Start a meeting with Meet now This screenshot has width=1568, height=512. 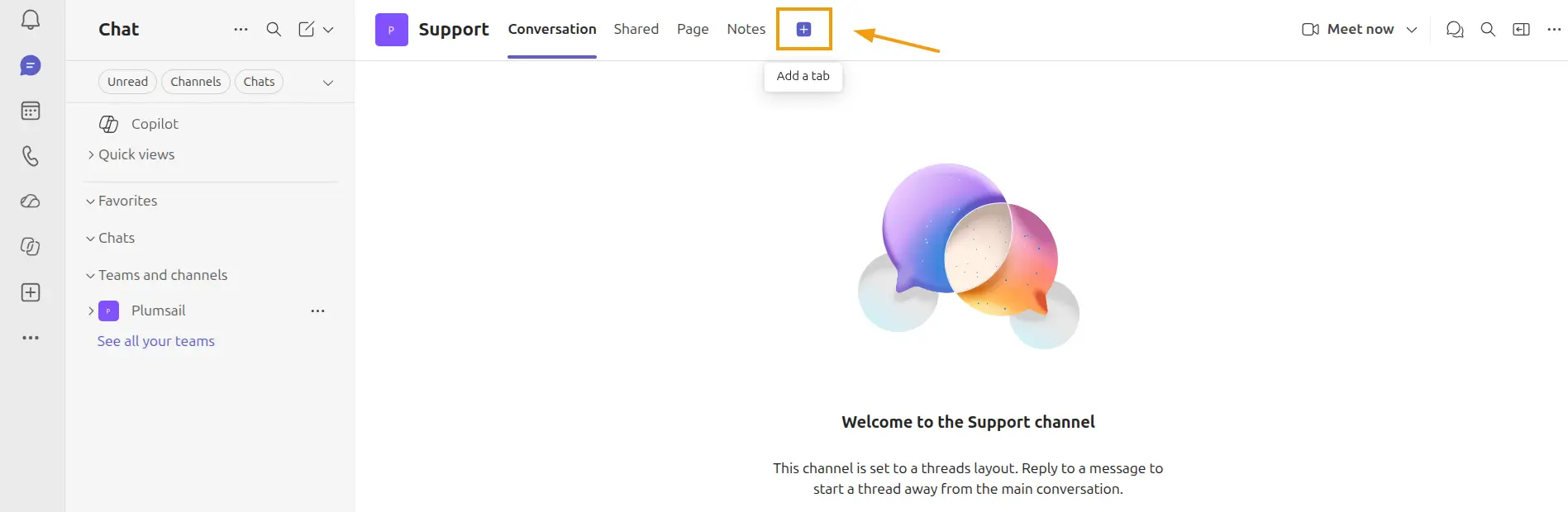(x=1348, y=29)
